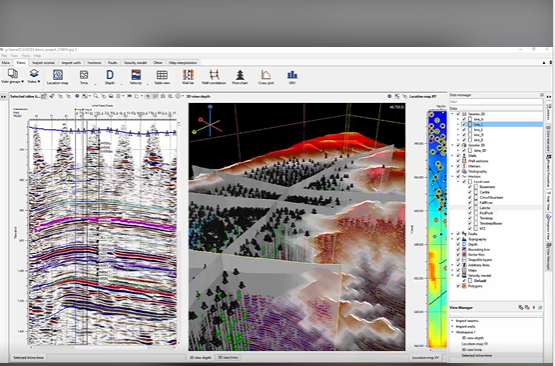Click the Data manager Filter field
Image resolution: width=555 pixels, height=366 pixels.
tap(496, 102)
